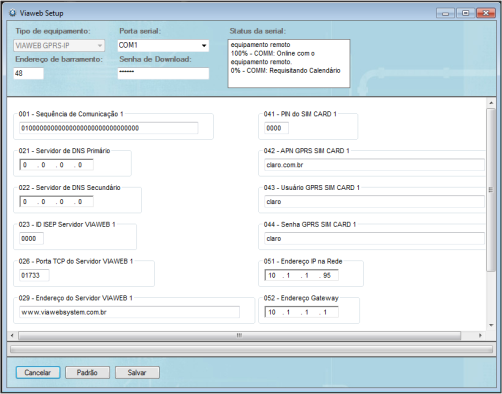Click the 044 Senha GPRS SIM CARD field
Screen dimensions: 502x394
(x=374, y=238)
